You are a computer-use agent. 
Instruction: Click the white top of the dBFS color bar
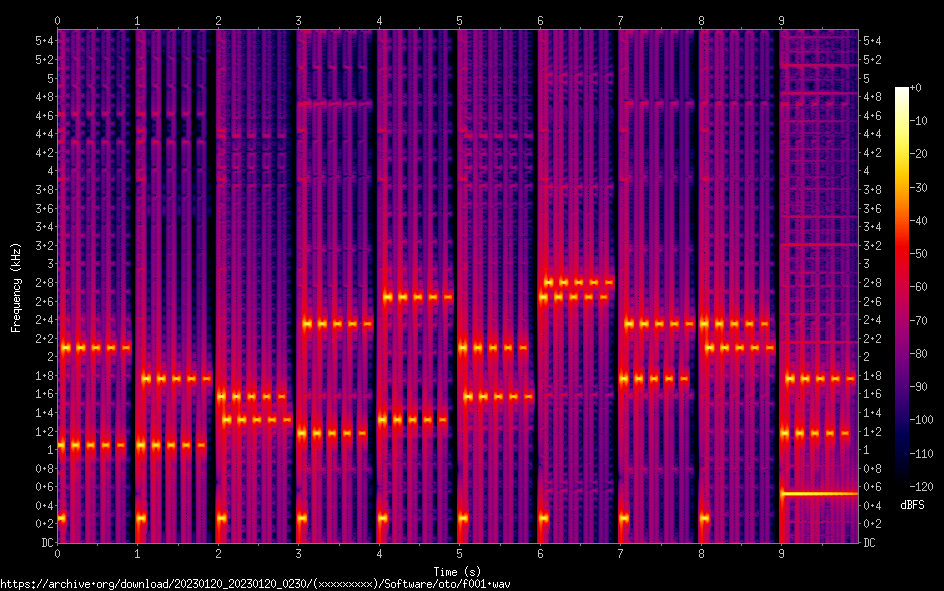point(902,92)
